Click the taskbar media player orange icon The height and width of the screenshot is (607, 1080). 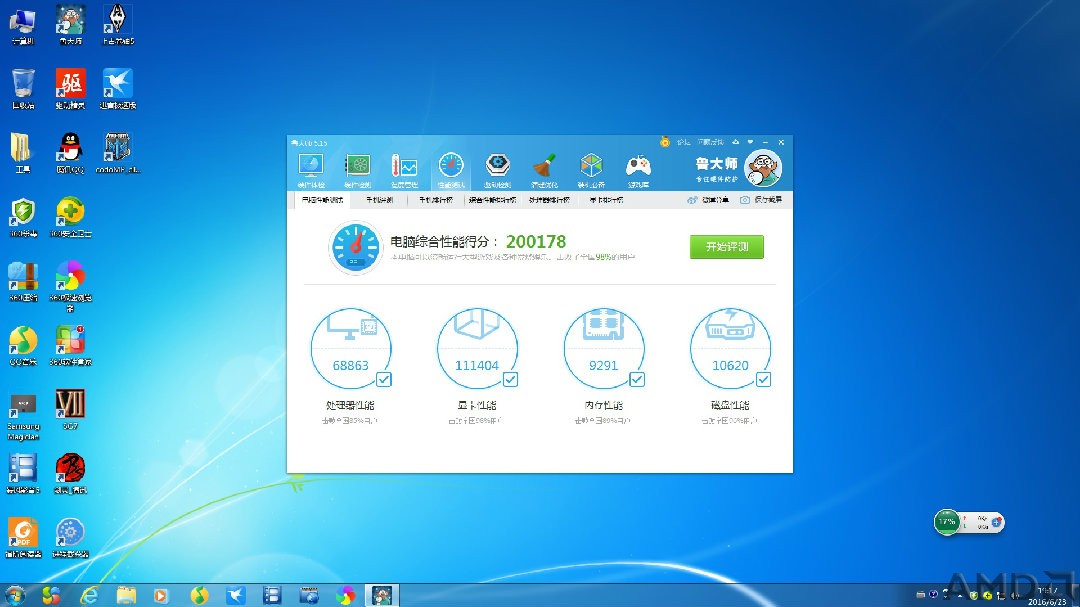[160, 595]
